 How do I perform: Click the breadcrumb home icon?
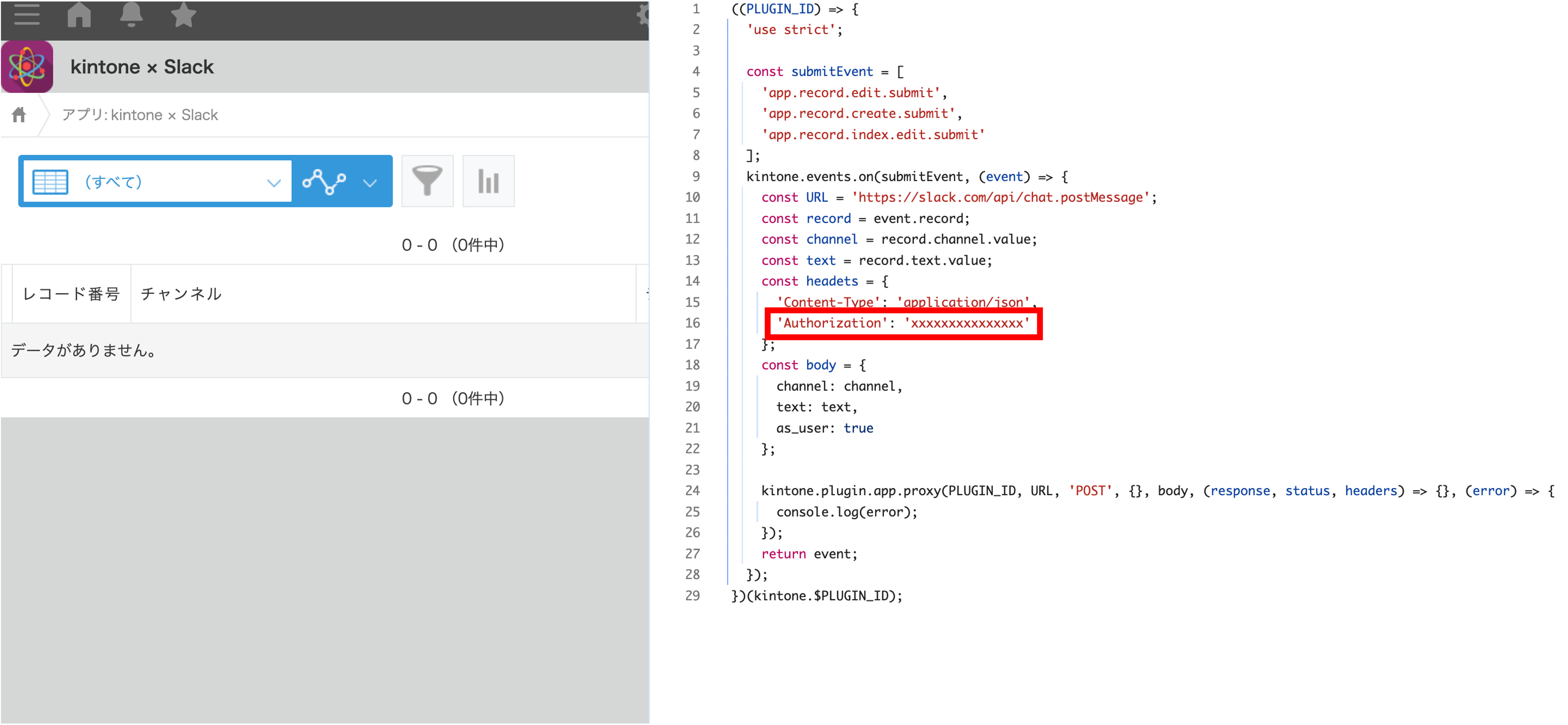(19, 114)
